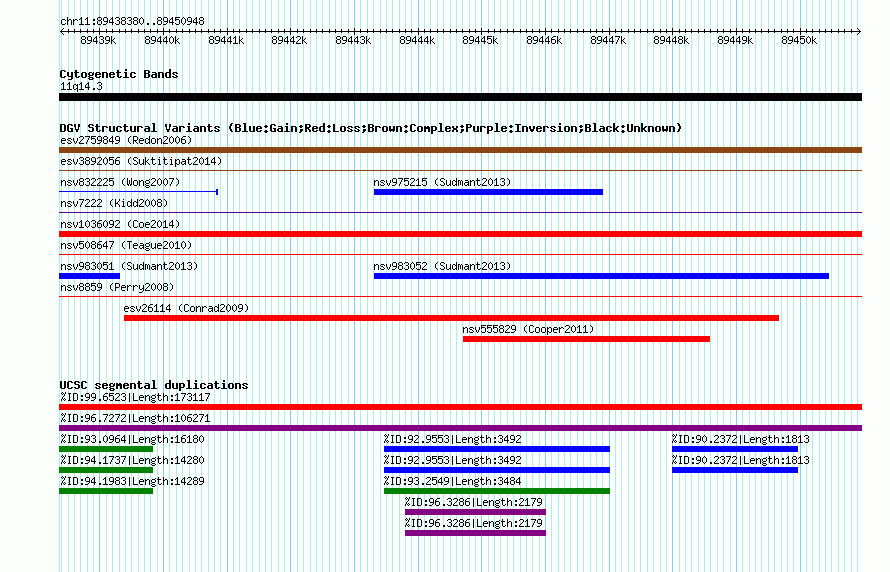Viewport: 890px width, 572px height.
Task: Pick the 89444k mark on the scale
Action: (418, 40)
